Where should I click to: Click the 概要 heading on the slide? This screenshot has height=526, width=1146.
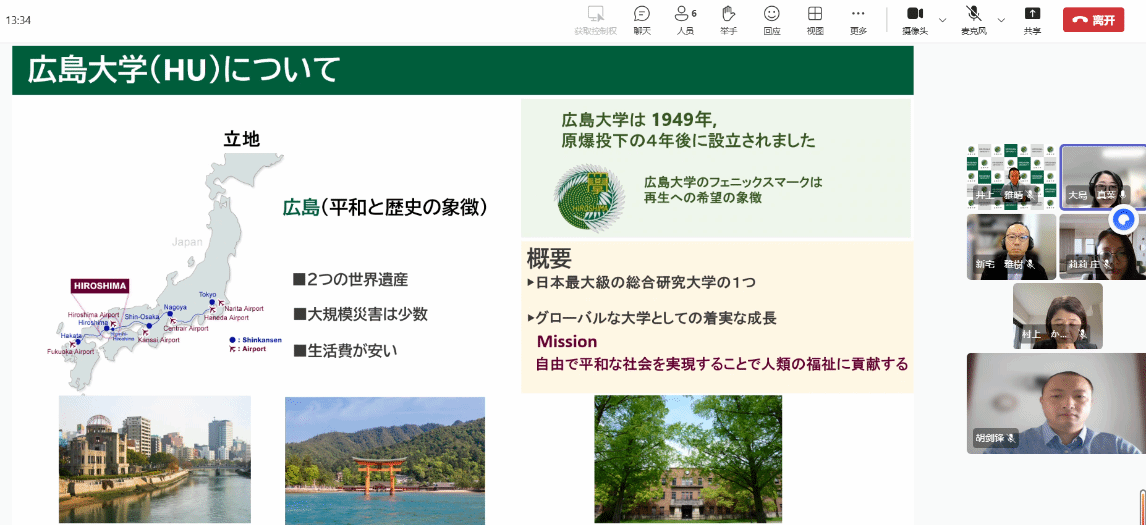(549, 258)
